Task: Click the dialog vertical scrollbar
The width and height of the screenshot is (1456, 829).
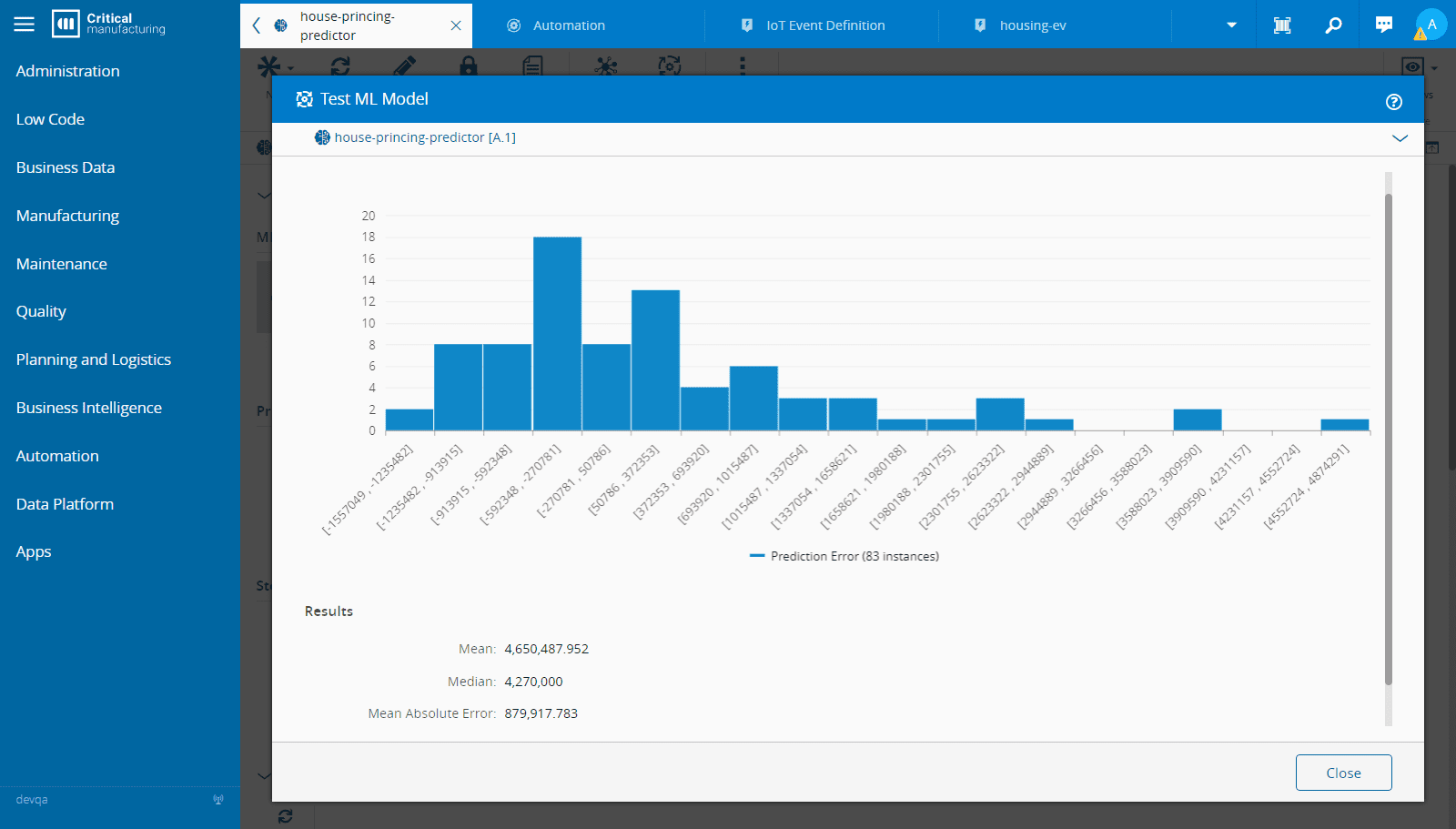Action: pos(1388,437)
